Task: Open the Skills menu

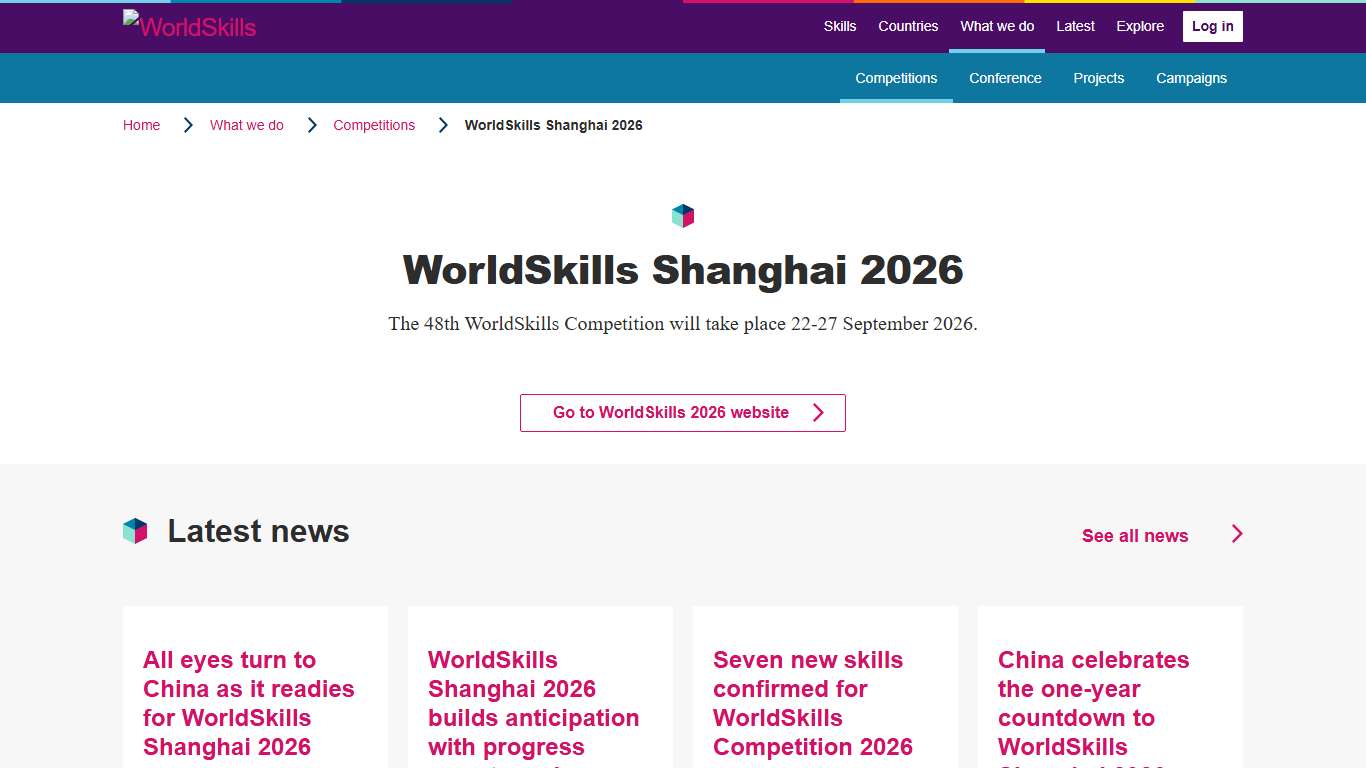Action: (x=839, y=26)
